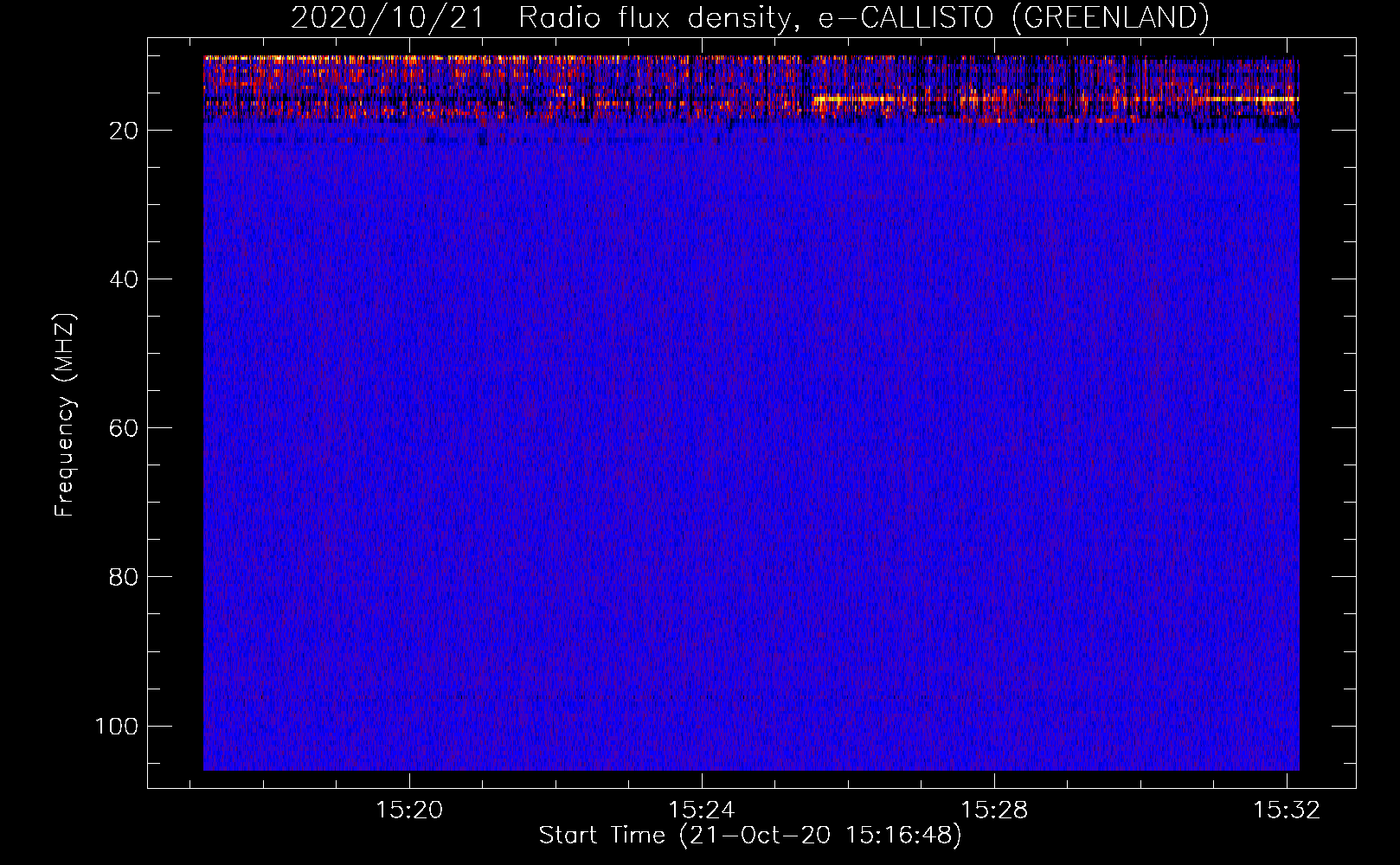Click the 15:32 time axis label
The image size is (1400, 865).
(x=1287, y=810)
